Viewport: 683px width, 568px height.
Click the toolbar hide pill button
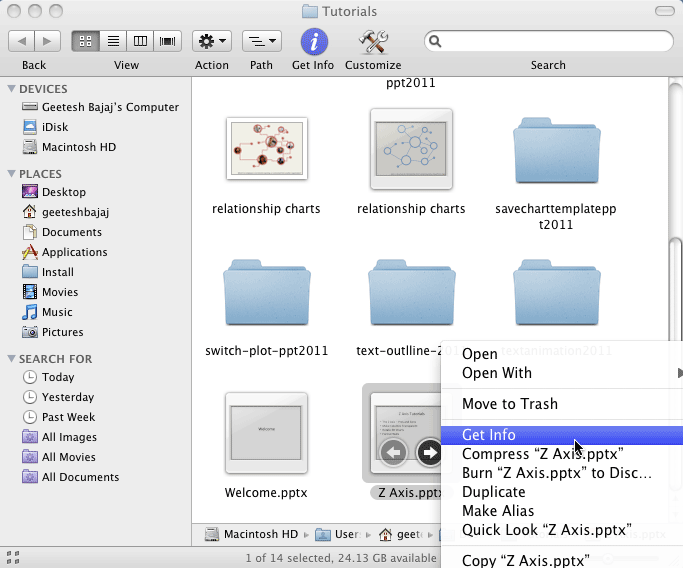(665, 11)
